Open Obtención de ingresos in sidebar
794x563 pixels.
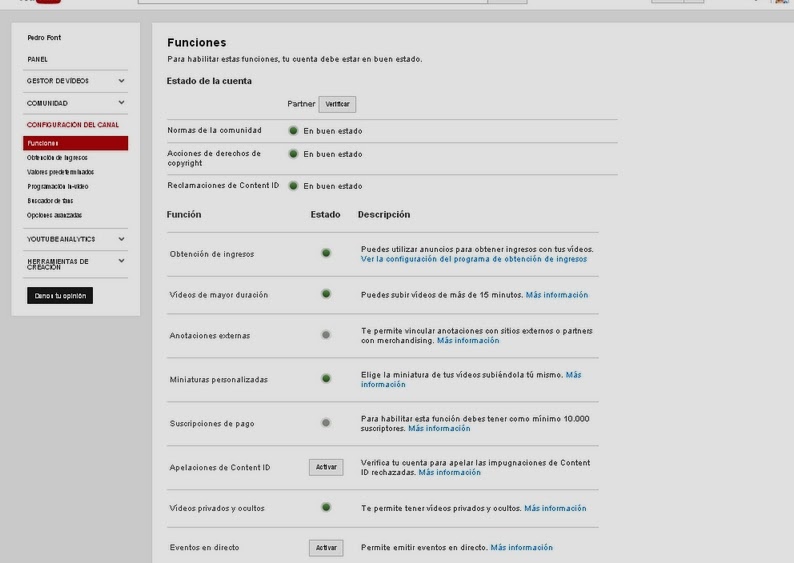(x=57, y=157)
